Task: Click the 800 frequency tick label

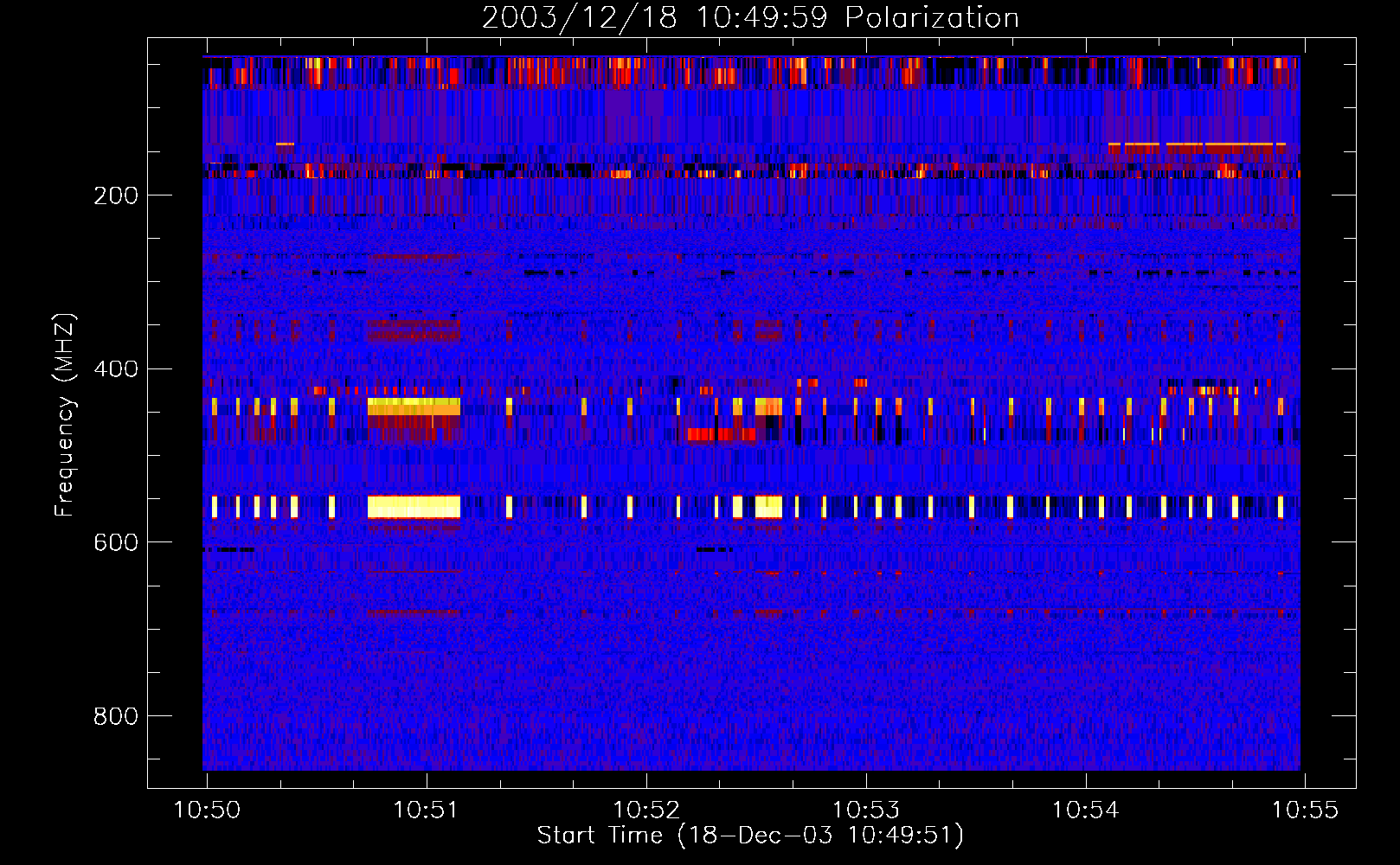Action: [x=116, y=716]
